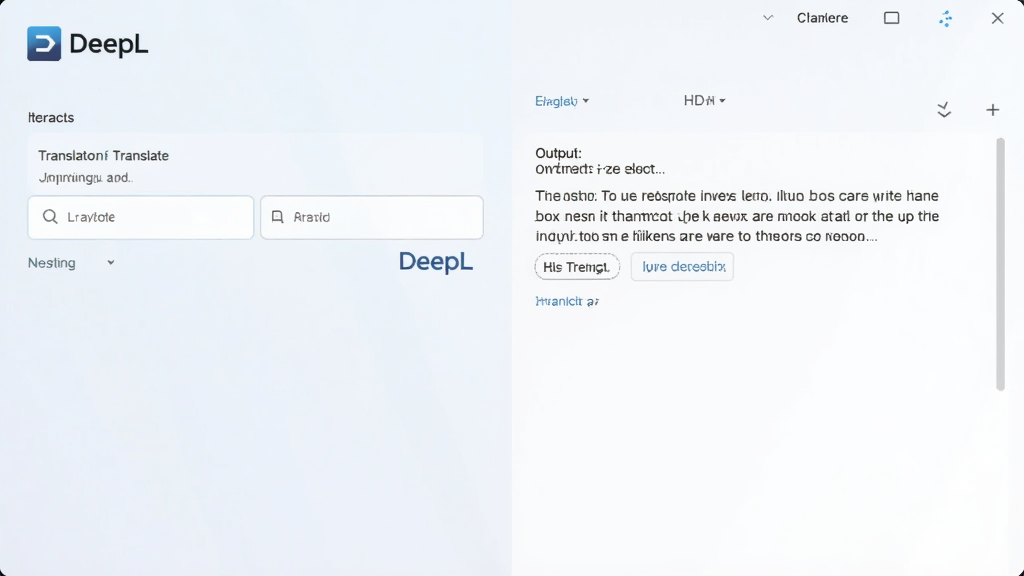Click the blue dotted sparkle icon in title bar
The width and height of the screenshot is (1024, 576).
[946, 19]
